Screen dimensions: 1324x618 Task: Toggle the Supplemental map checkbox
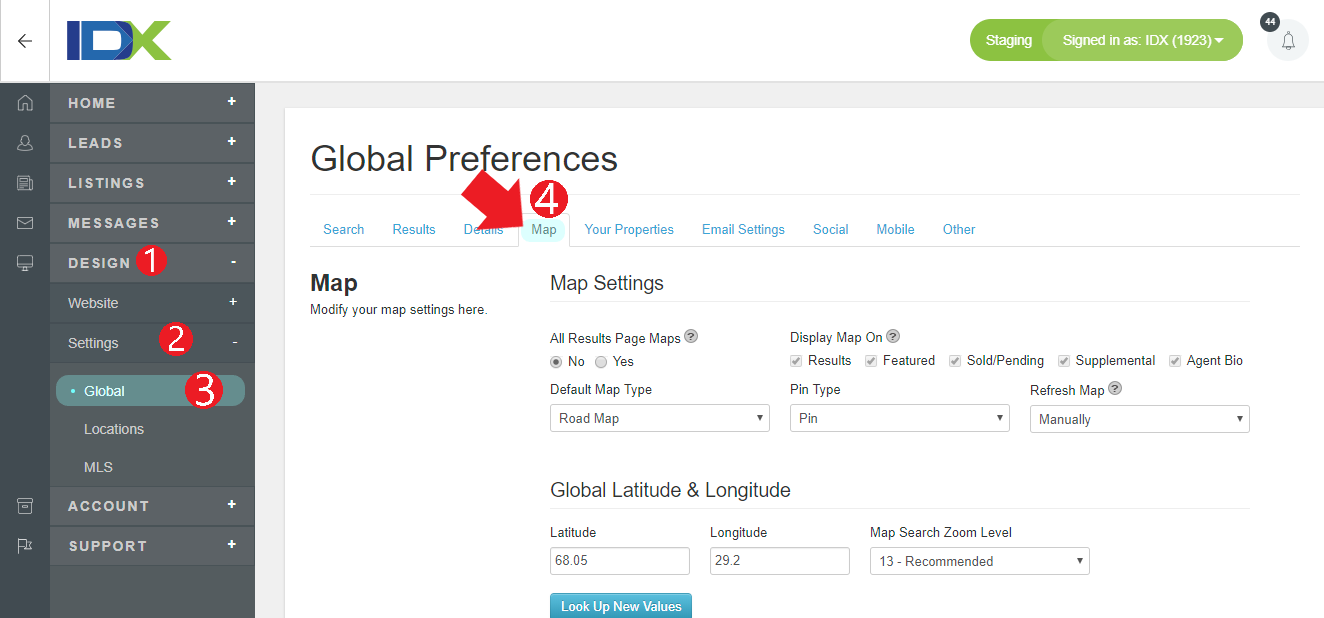[x=1065, y=361]
